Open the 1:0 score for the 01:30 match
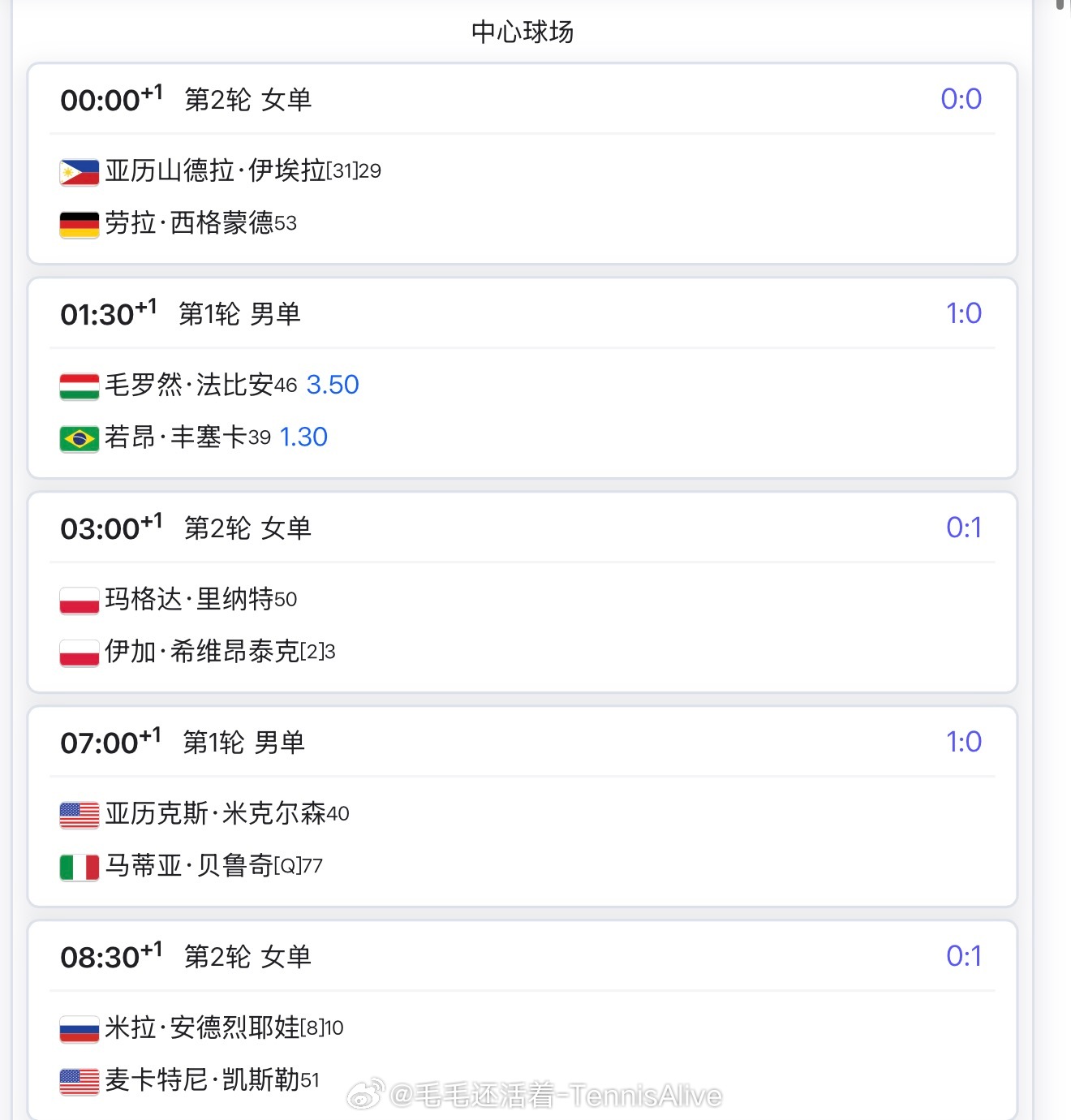The width and height of the screenshot is (1071, 1120). pyautogui.click(x=963, y=313)
